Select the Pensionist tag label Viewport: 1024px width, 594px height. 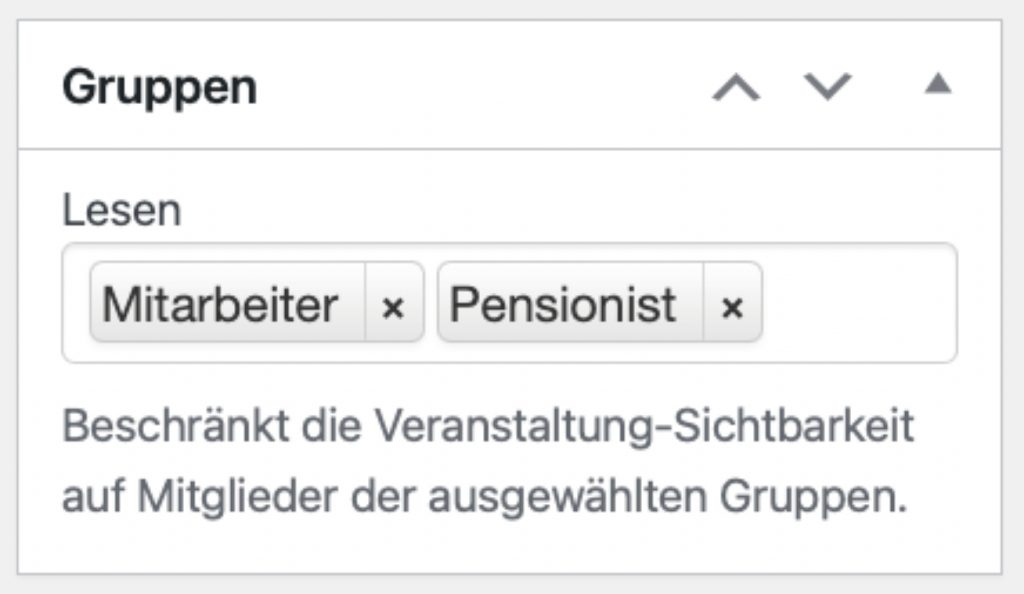[x=563, y=304]
